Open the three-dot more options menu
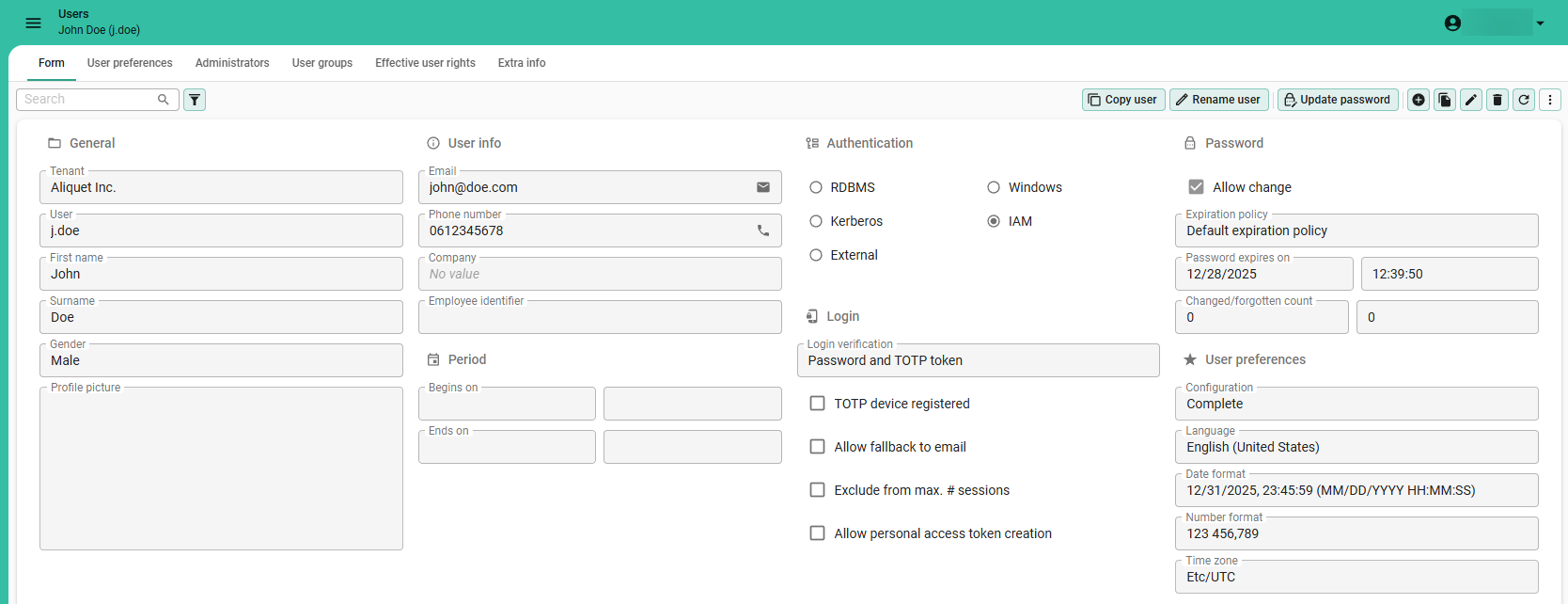The height and width of the screenshot is (604, 1568). point(1550,100)
